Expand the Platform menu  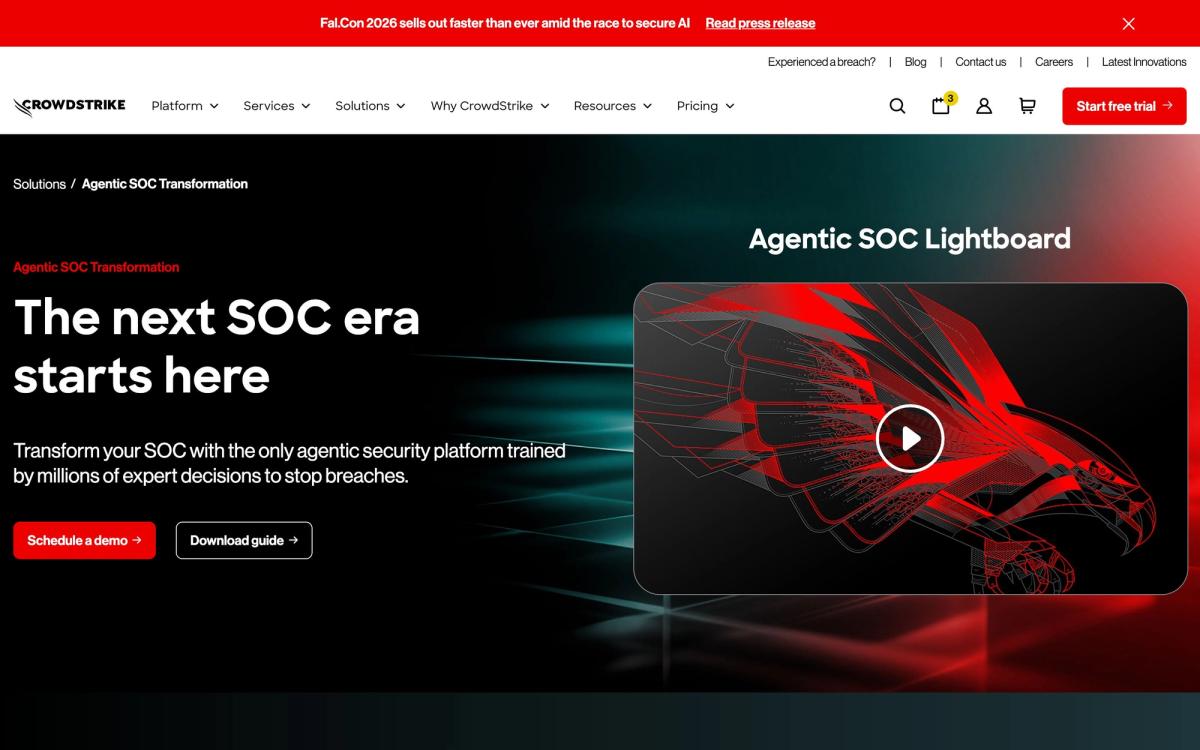tap(185, 106)
